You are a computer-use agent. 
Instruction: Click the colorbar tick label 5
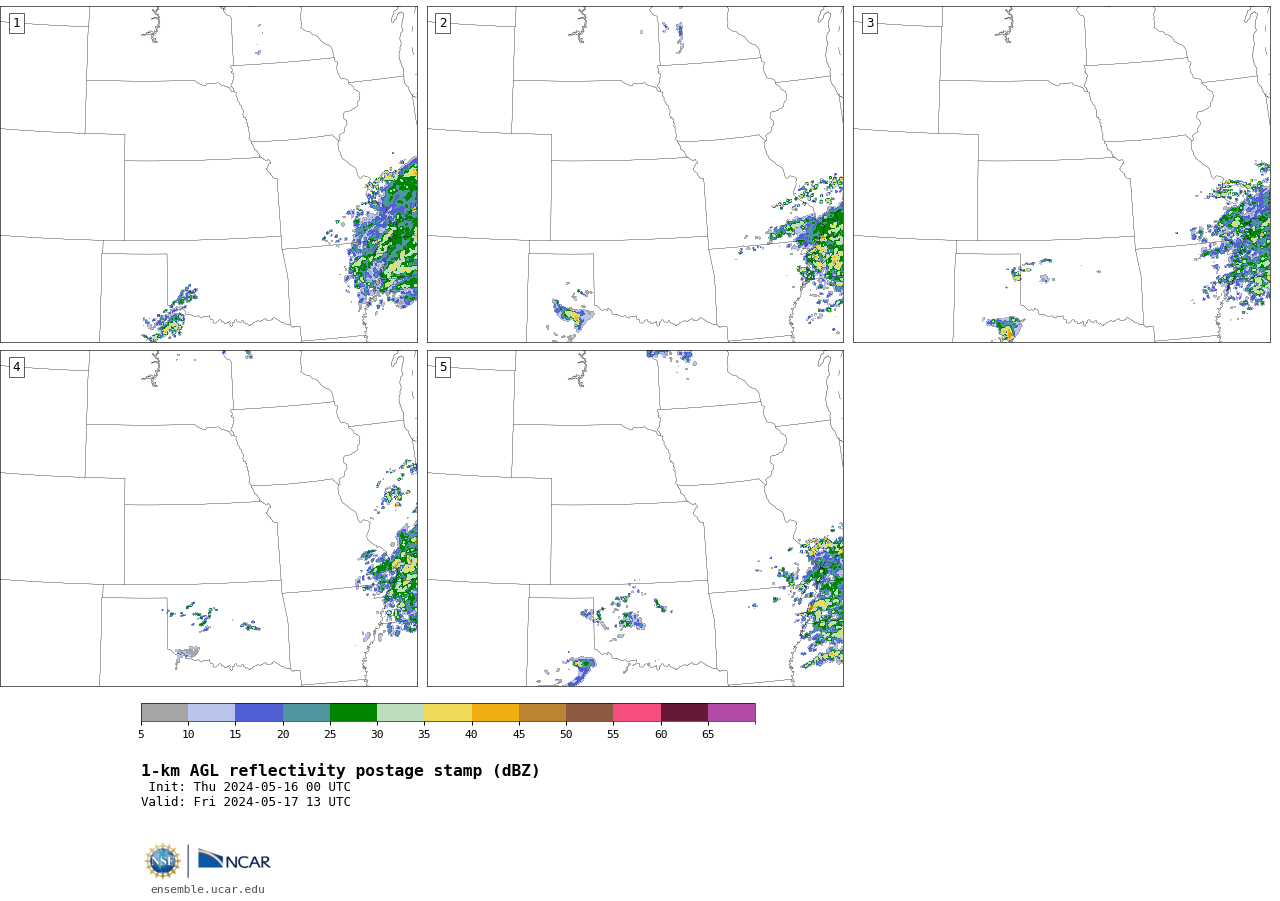[x=141, y=734]
